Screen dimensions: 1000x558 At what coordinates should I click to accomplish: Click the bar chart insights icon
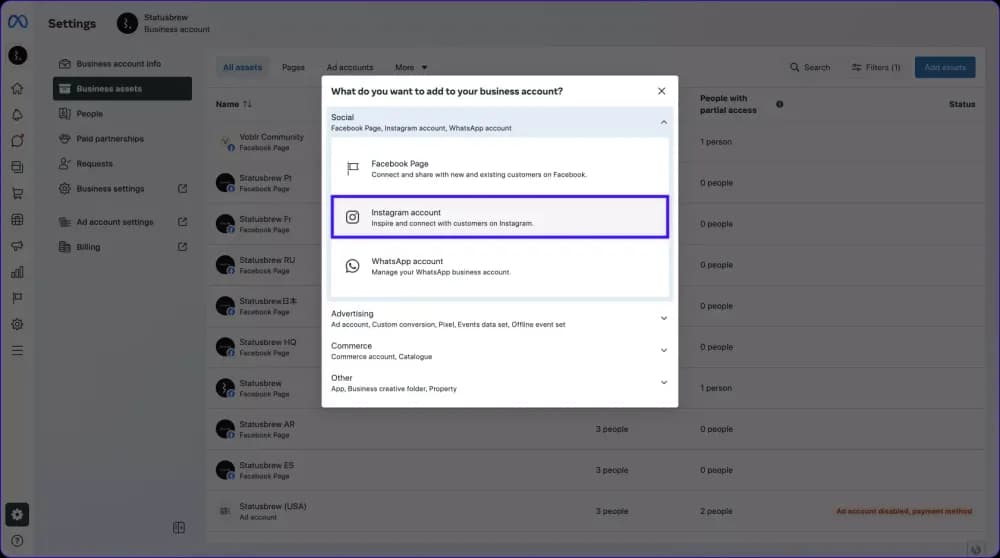pyautogui.click(x=17, y=272)
